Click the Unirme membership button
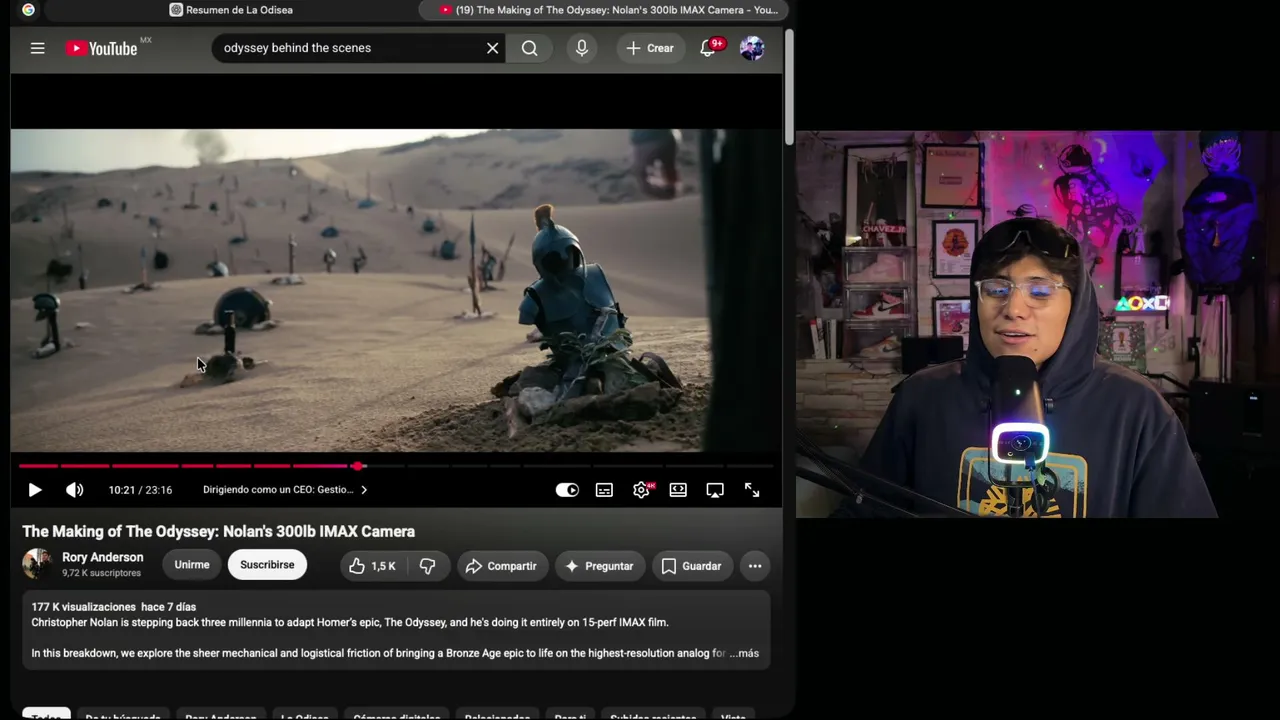This screenshot has width=1280, height=720. pyautogui.click(x=192, y=565)
